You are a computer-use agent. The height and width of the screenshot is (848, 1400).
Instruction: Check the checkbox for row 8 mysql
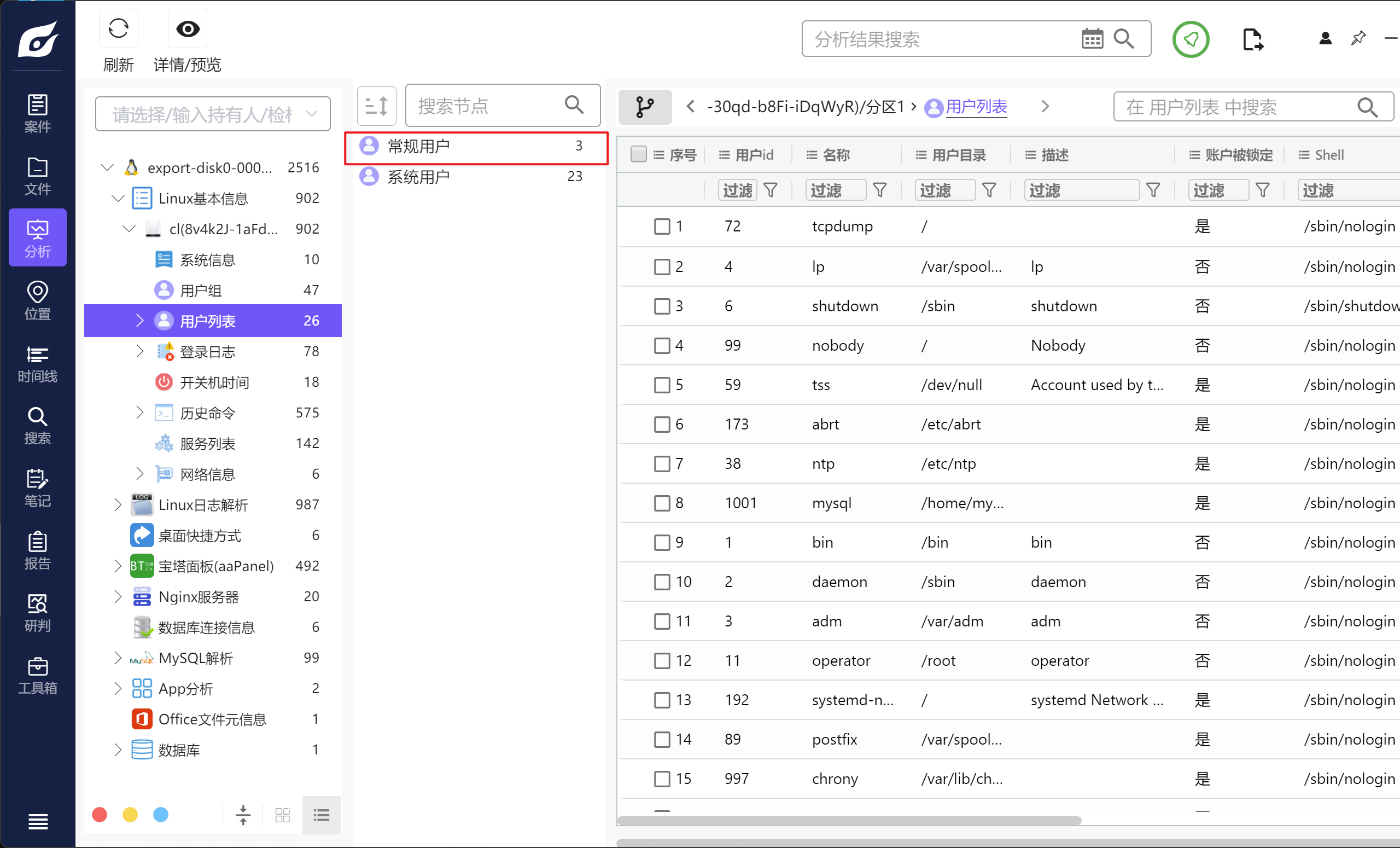(x=662, y=503)
